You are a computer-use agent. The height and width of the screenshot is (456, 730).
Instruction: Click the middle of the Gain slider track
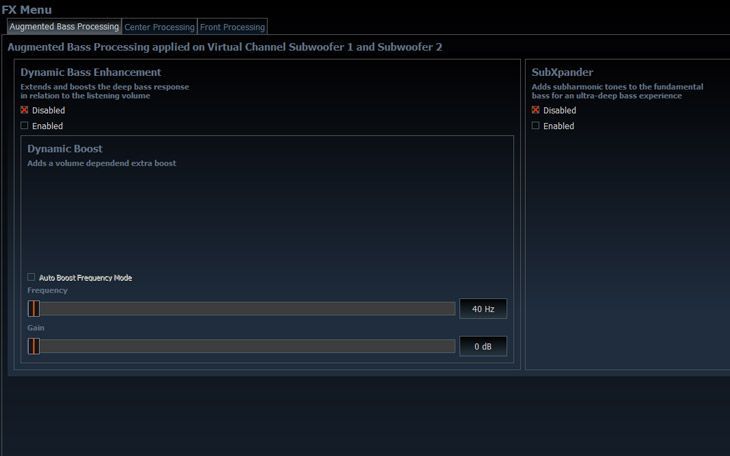click(x=241, y=346)
